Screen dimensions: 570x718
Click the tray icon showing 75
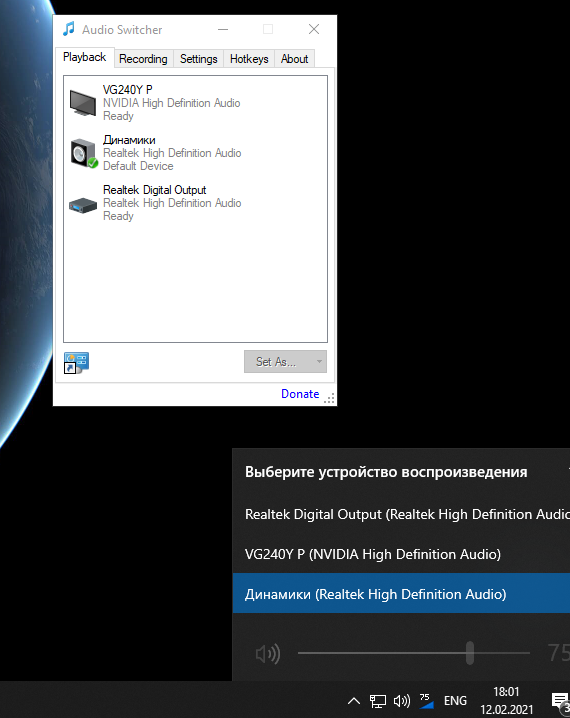tap(426, 701)
